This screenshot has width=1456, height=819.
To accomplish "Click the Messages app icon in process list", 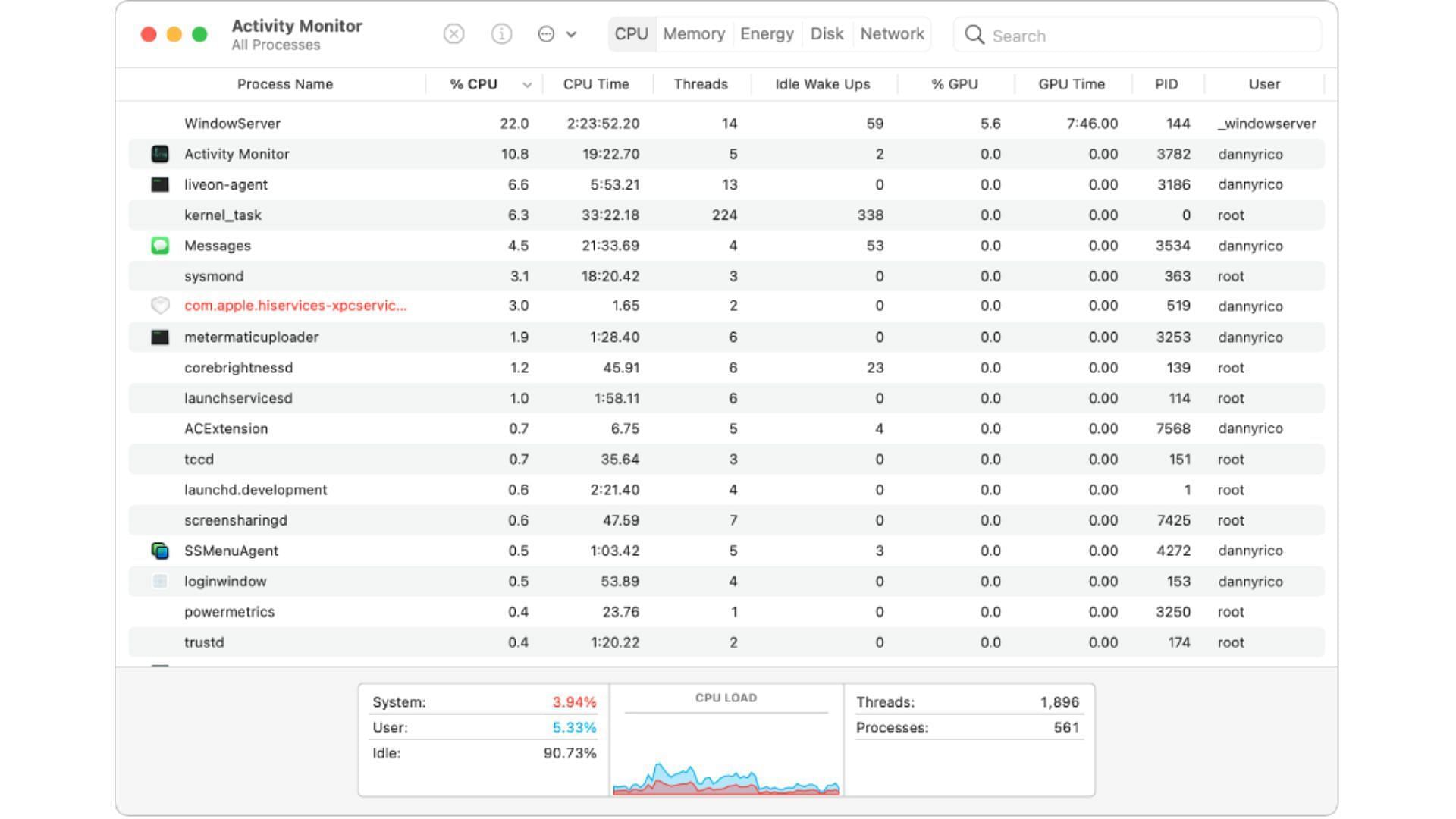I will [x=160, y=244].
